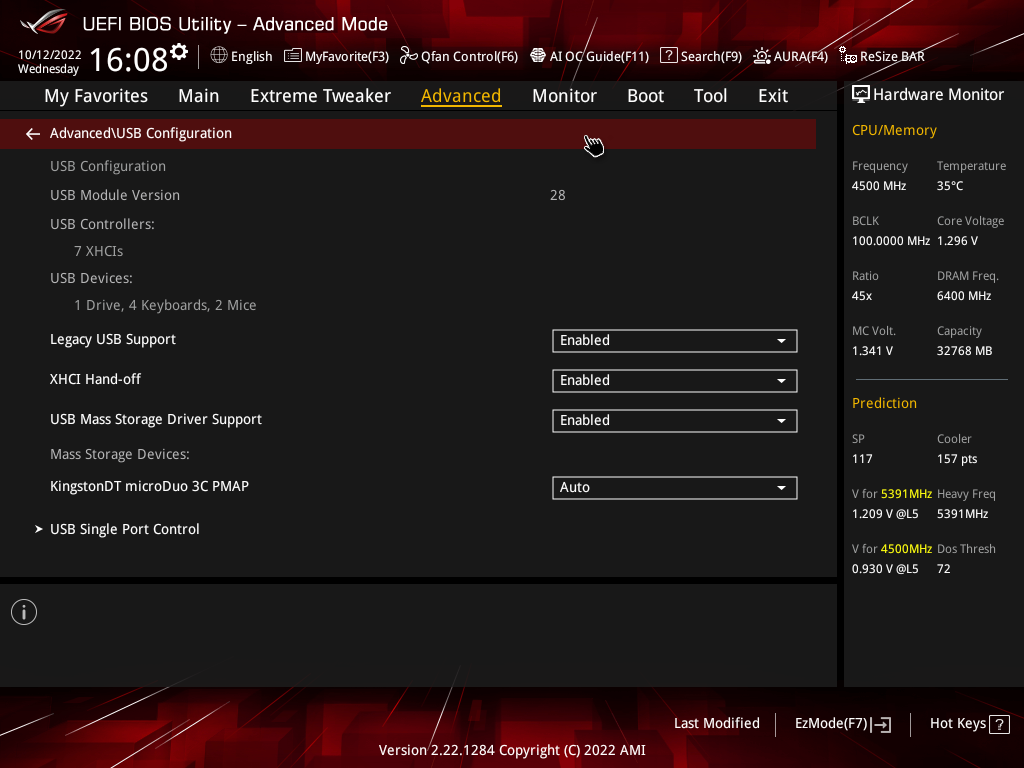Image resolution: width=1024 pixels, height=768 pixels.
Task: Toggle the ReSize BAR icon
Action: (x=848, y=56)
